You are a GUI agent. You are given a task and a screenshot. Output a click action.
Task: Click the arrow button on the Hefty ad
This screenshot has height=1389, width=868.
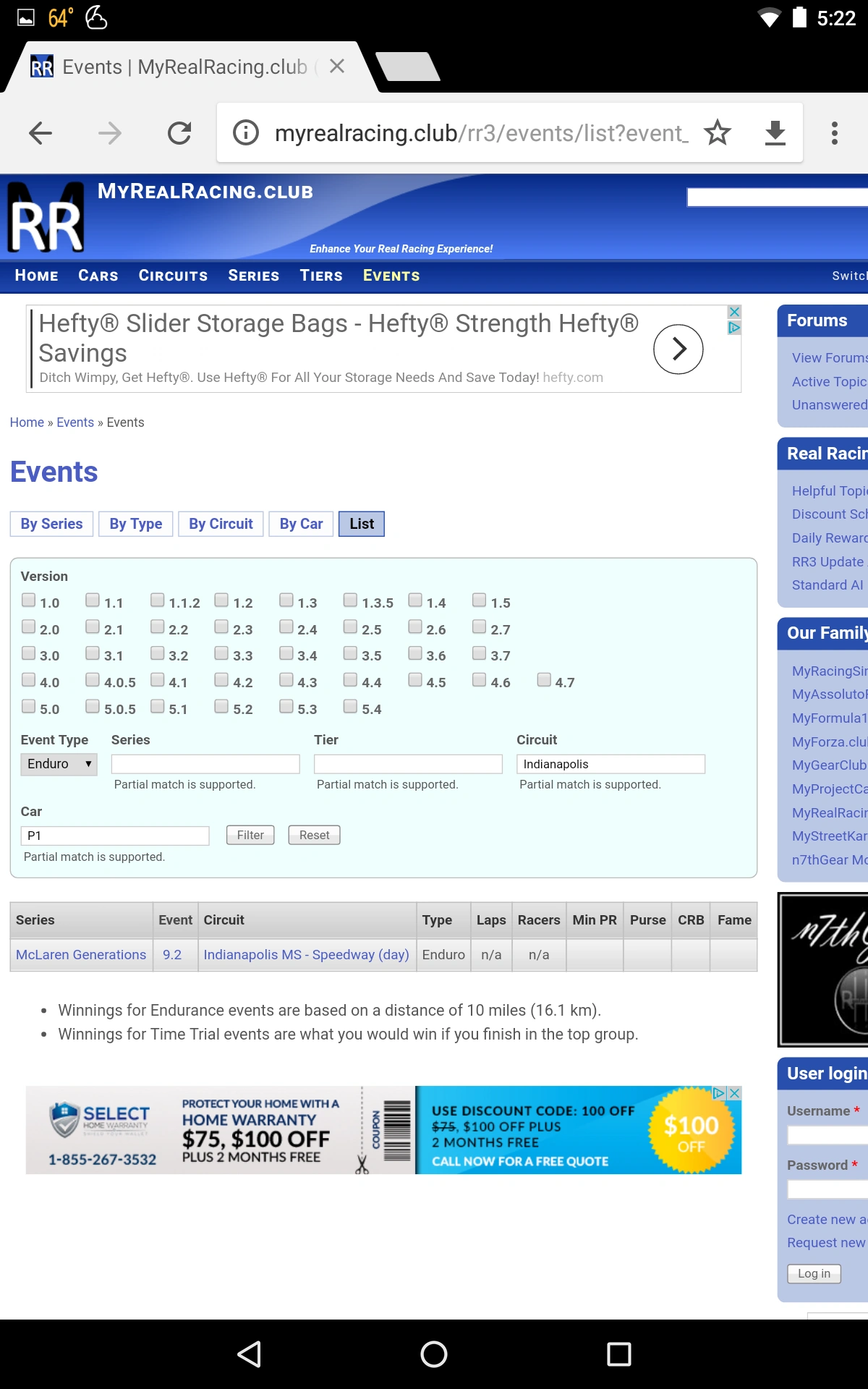point(678,349)
